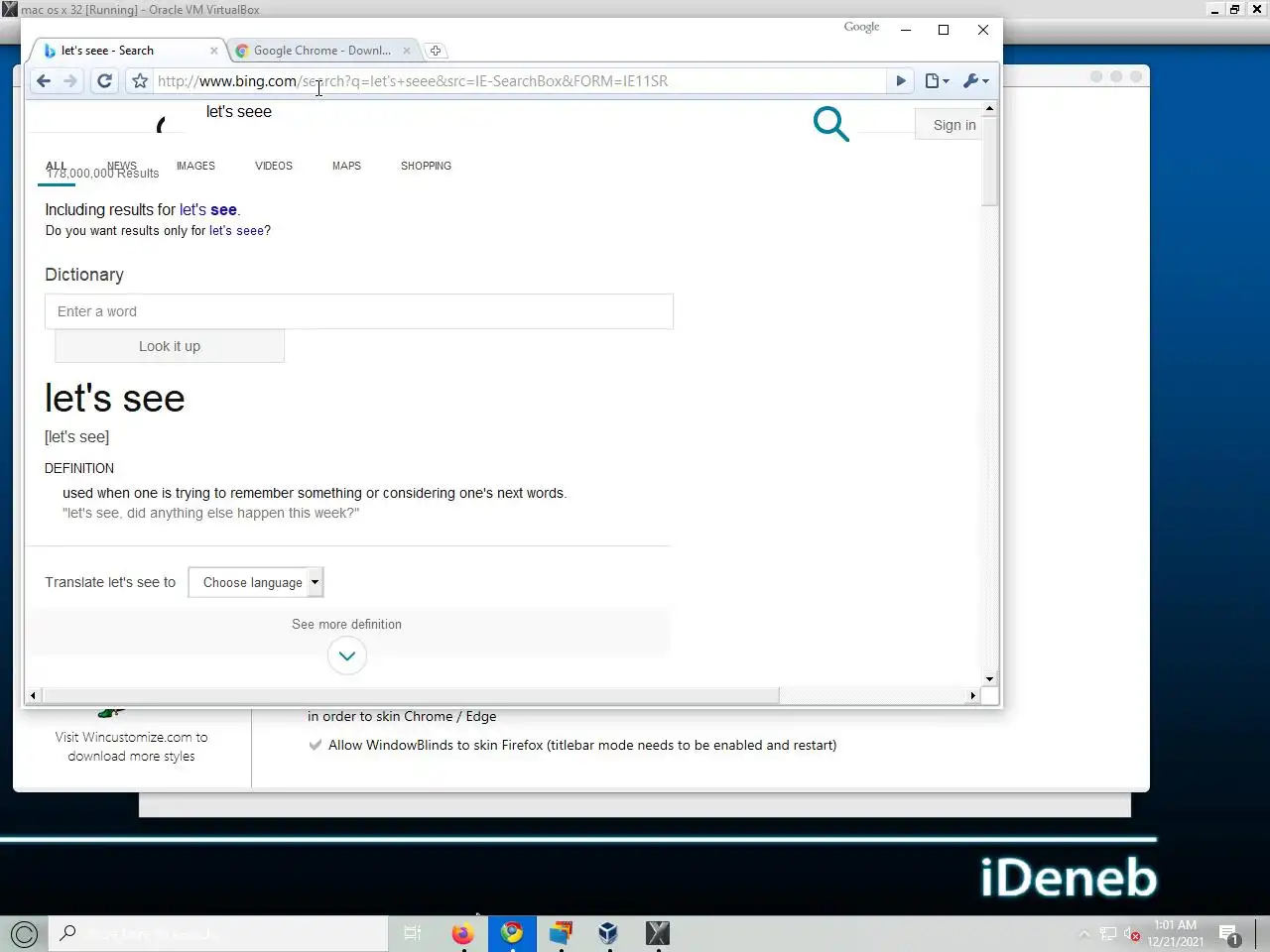This screenshot has height=952, width=1270.
Task: Open the notification center icon
Action: [x=1229, y=934]
